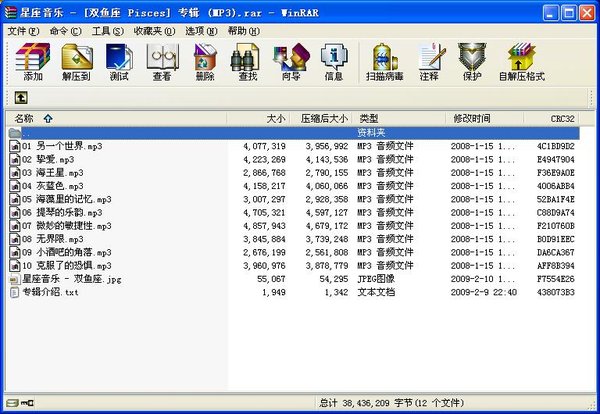Click packed size value 4,143,536
Viewport: 600px width, 414px height.
pos(327,160)
